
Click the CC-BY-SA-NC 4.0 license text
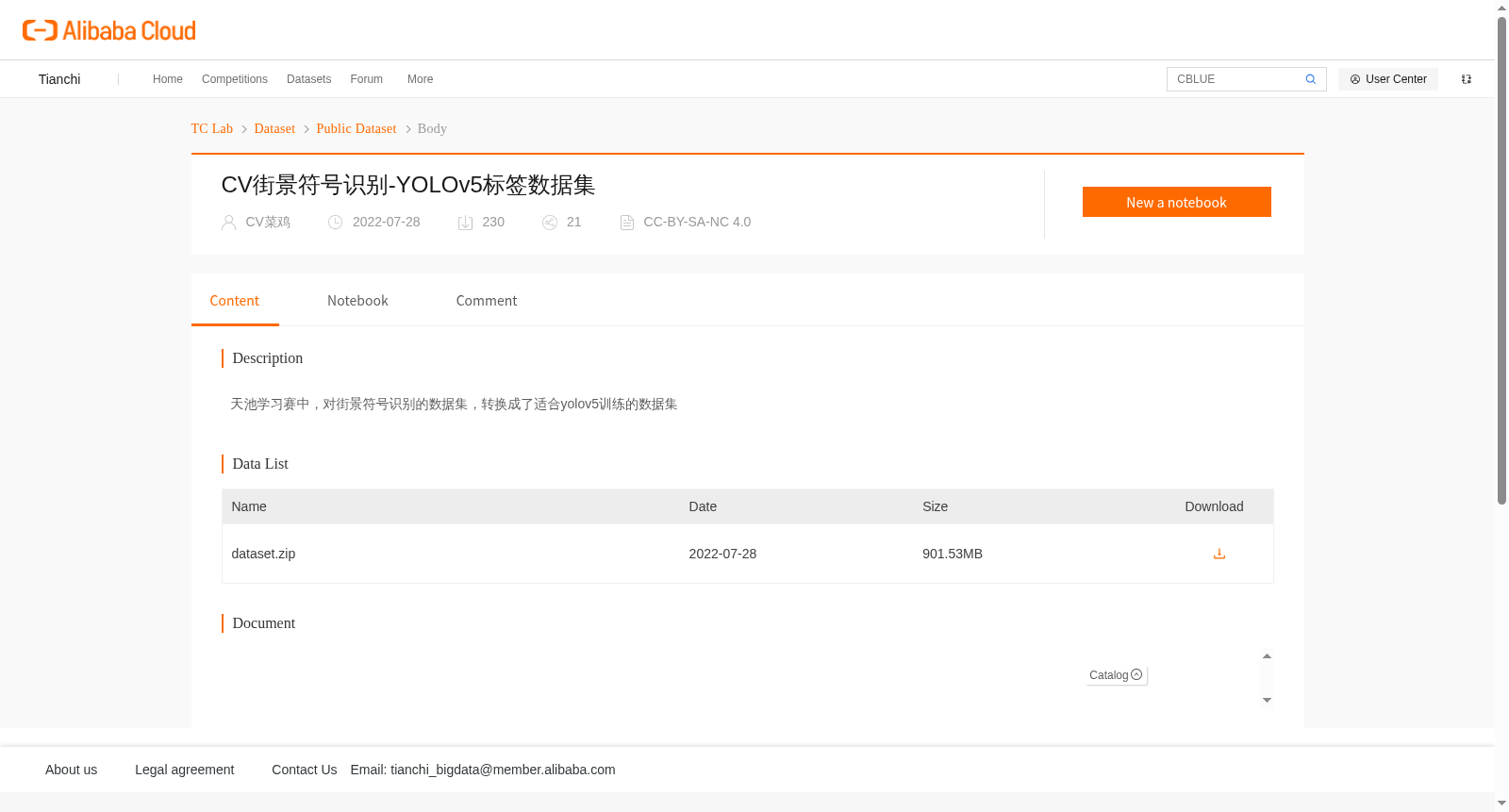(697, 223)
